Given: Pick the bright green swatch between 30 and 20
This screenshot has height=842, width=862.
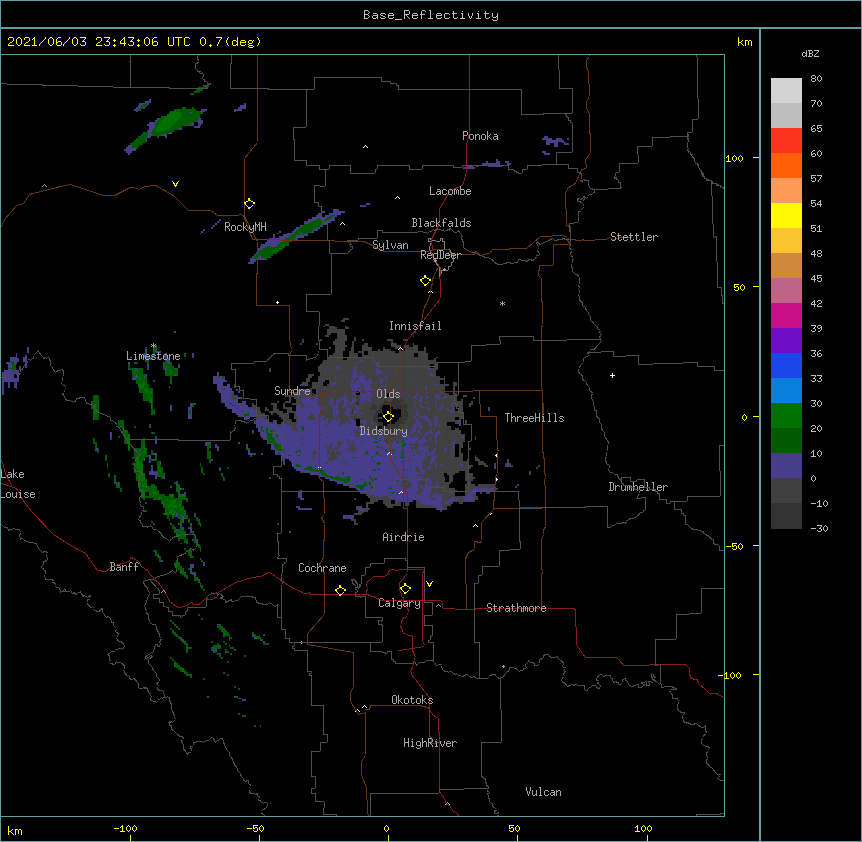Looking at the screenshot, I should [x=786, y=416].
